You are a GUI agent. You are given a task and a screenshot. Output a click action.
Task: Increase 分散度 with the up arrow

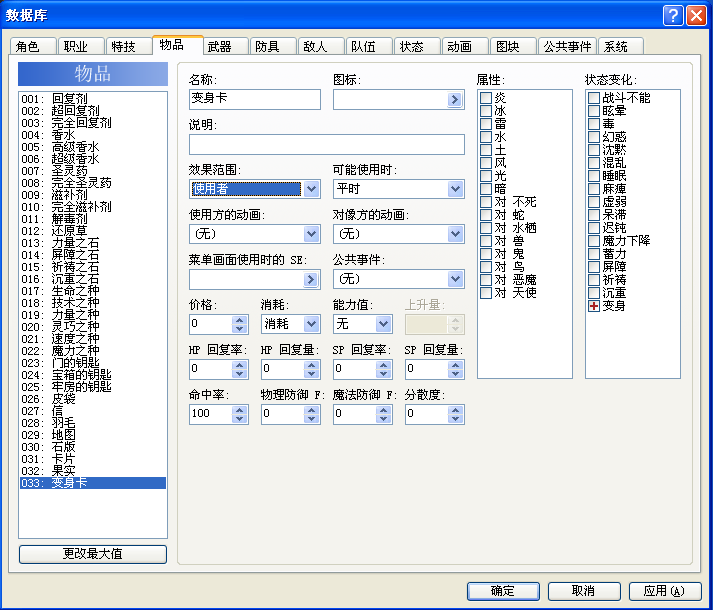(455, 410)
